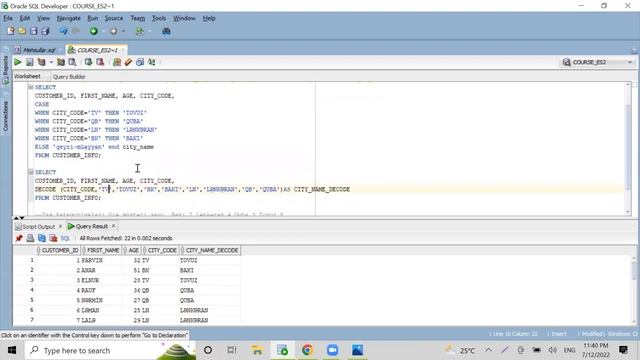Open the Back arrow history dropdown
Screen dimensions: 640x360
(x=104, y=31)
